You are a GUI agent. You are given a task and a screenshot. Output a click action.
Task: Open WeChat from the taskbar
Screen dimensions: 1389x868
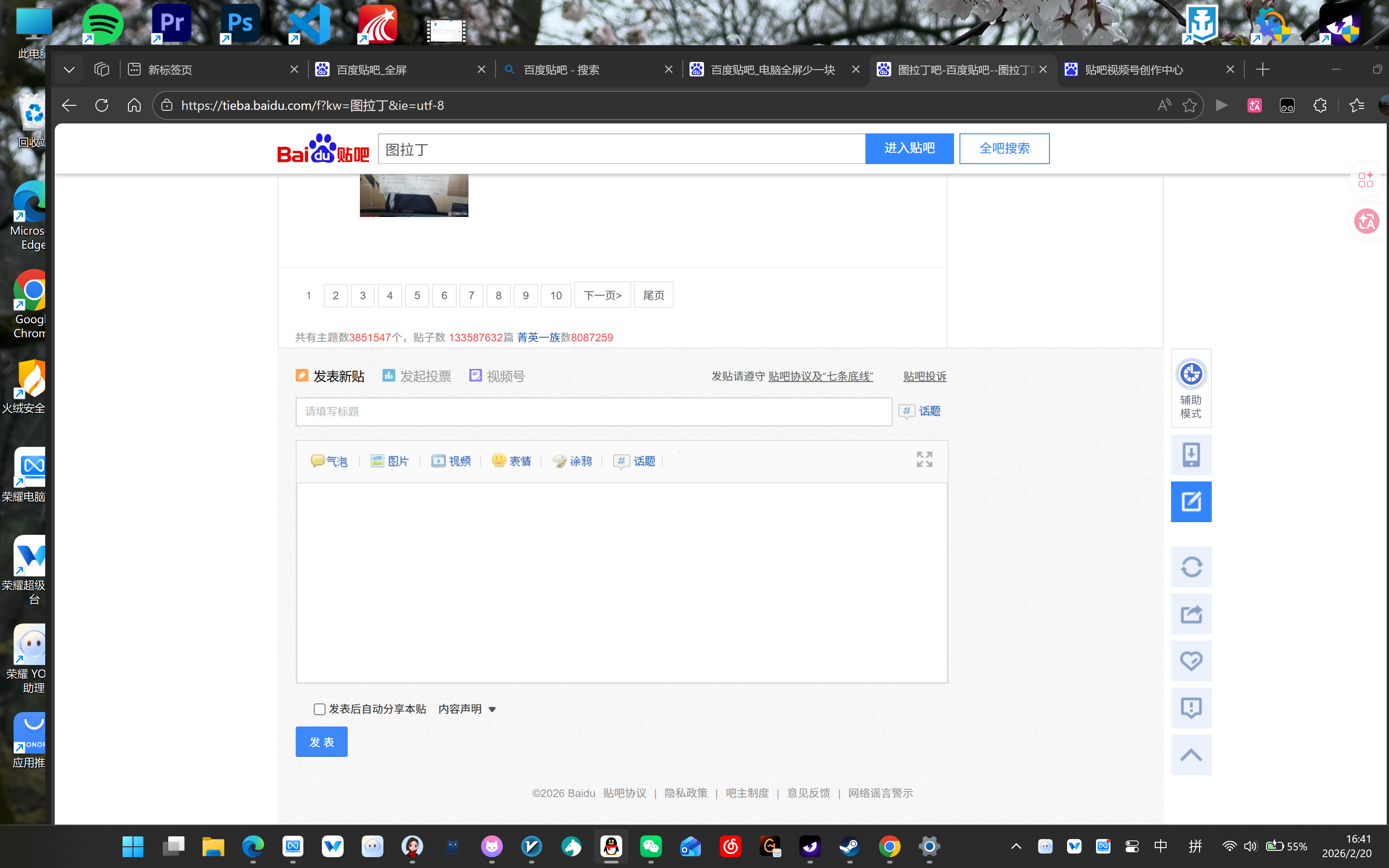point(651,846)
